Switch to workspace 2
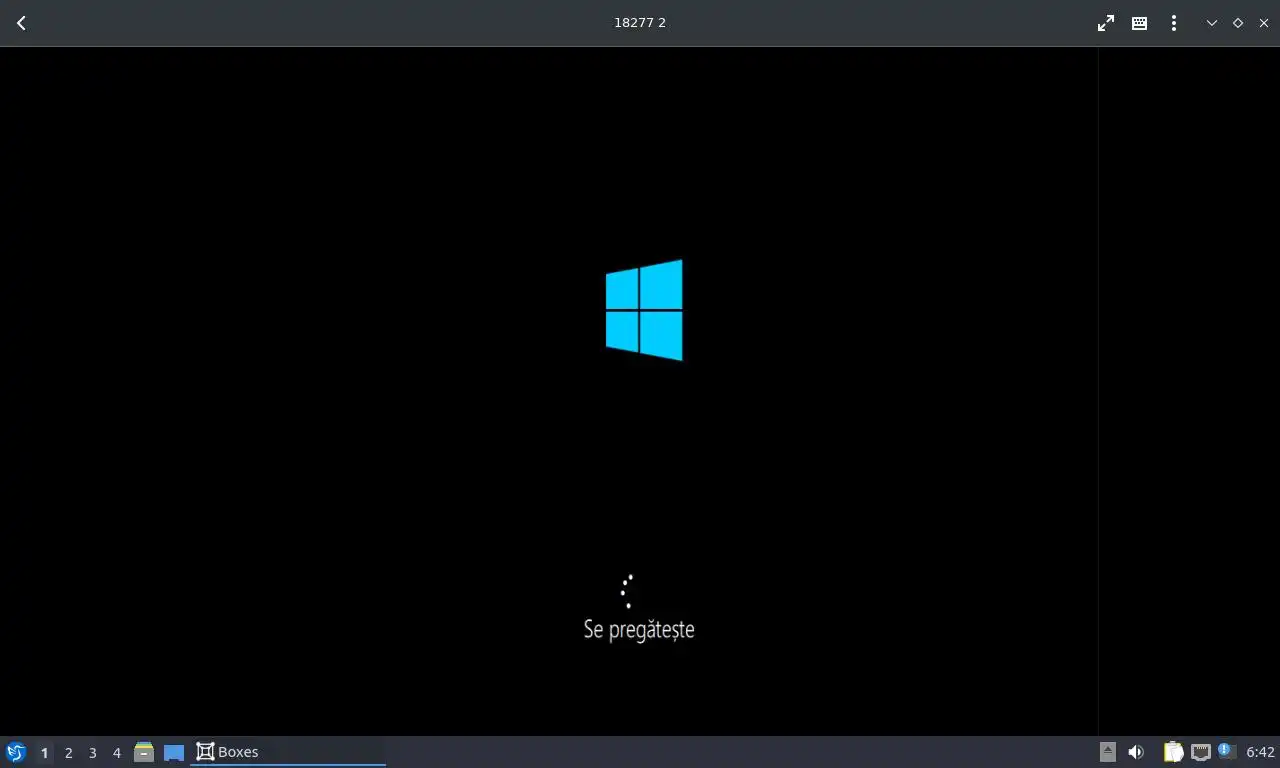Viewport: 1280px width, 768px height. 68,753
